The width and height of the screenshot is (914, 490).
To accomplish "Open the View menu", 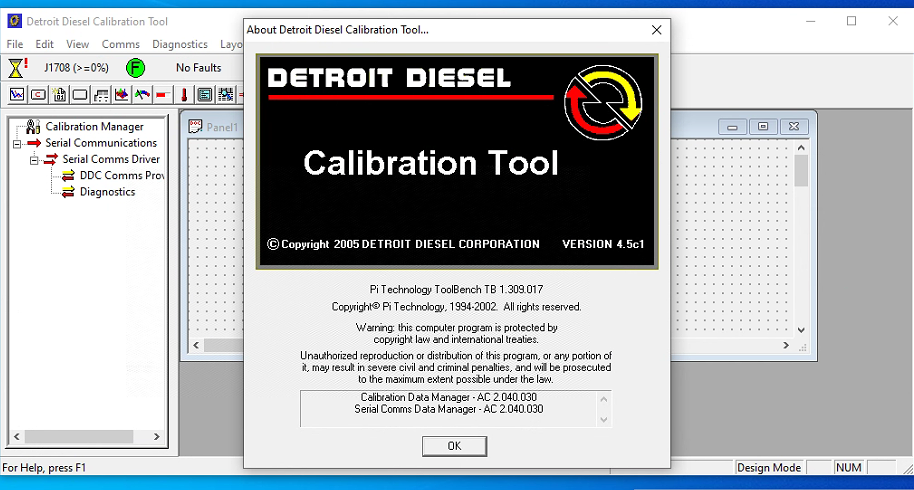I will [78, 44].
